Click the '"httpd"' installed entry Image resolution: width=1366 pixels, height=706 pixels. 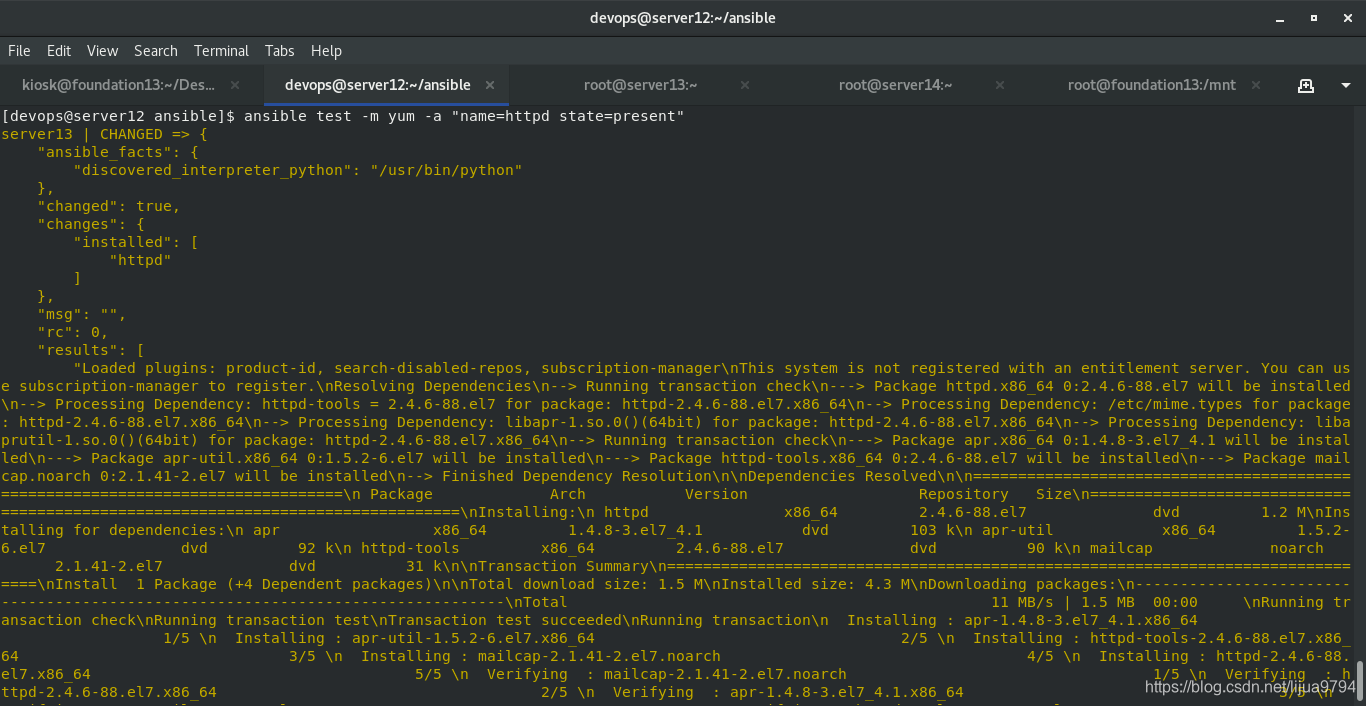pos(140,260)
